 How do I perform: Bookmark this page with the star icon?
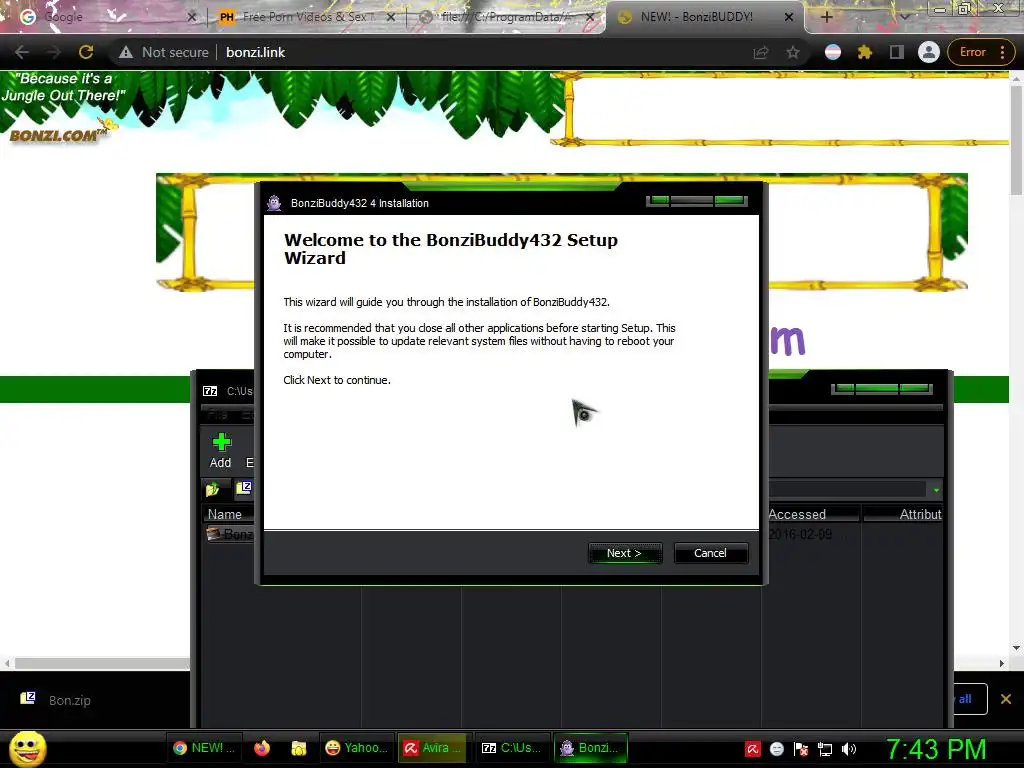[793, 52]
